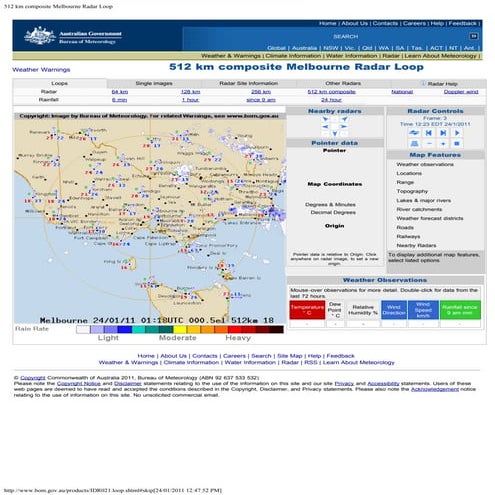Viewport: 495px width, 495px height.
Task: Toggle Weather forecast districts feature
Action: [430, 218]
